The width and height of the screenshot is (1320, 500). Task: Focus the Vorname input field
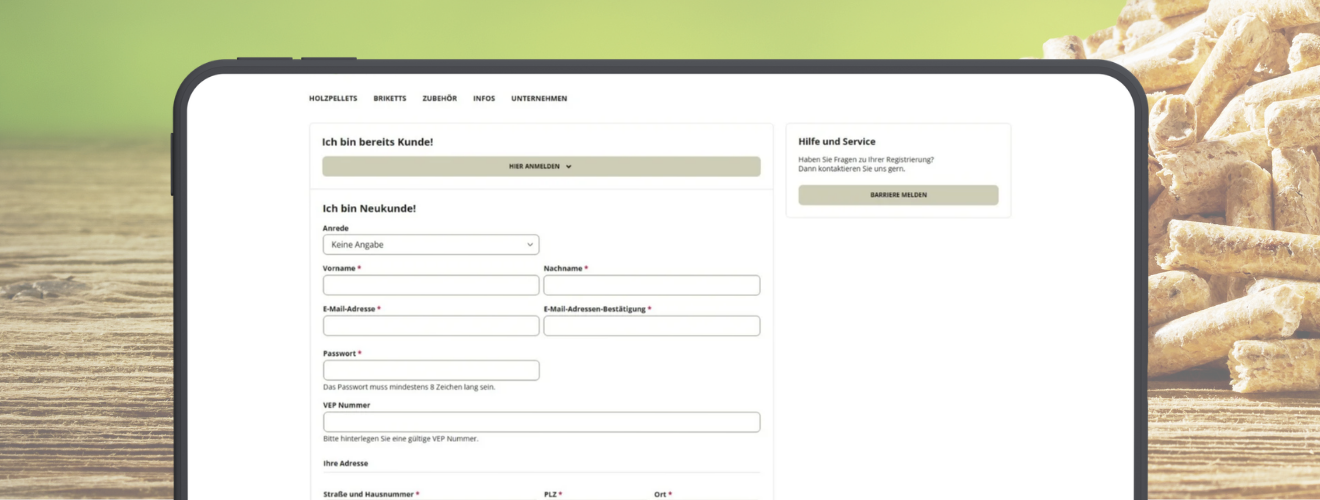tap(431, 286)
